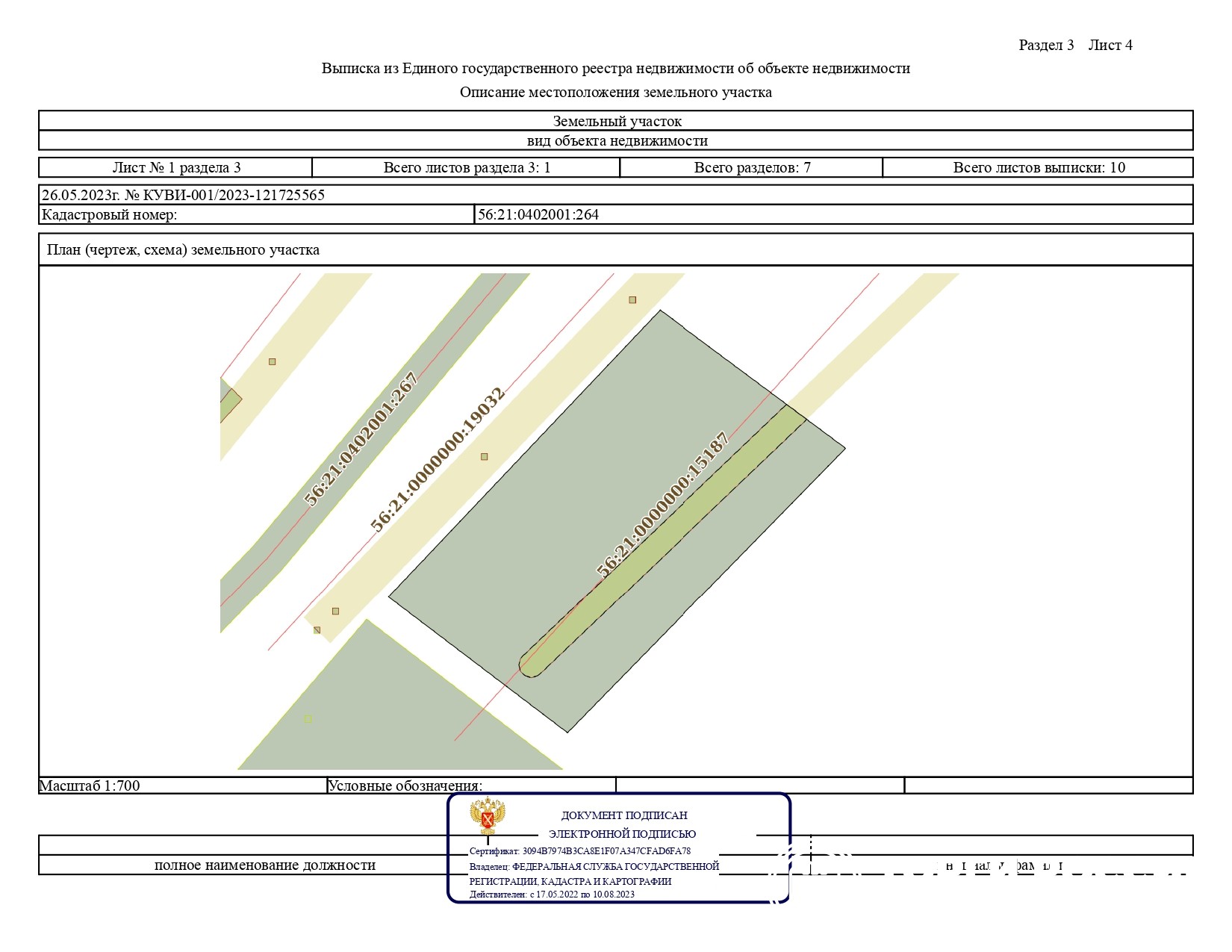1232x952 pixels.
Task: Click the 'Всего листов раздела 3: 1' cell
Action: (466, 167)
